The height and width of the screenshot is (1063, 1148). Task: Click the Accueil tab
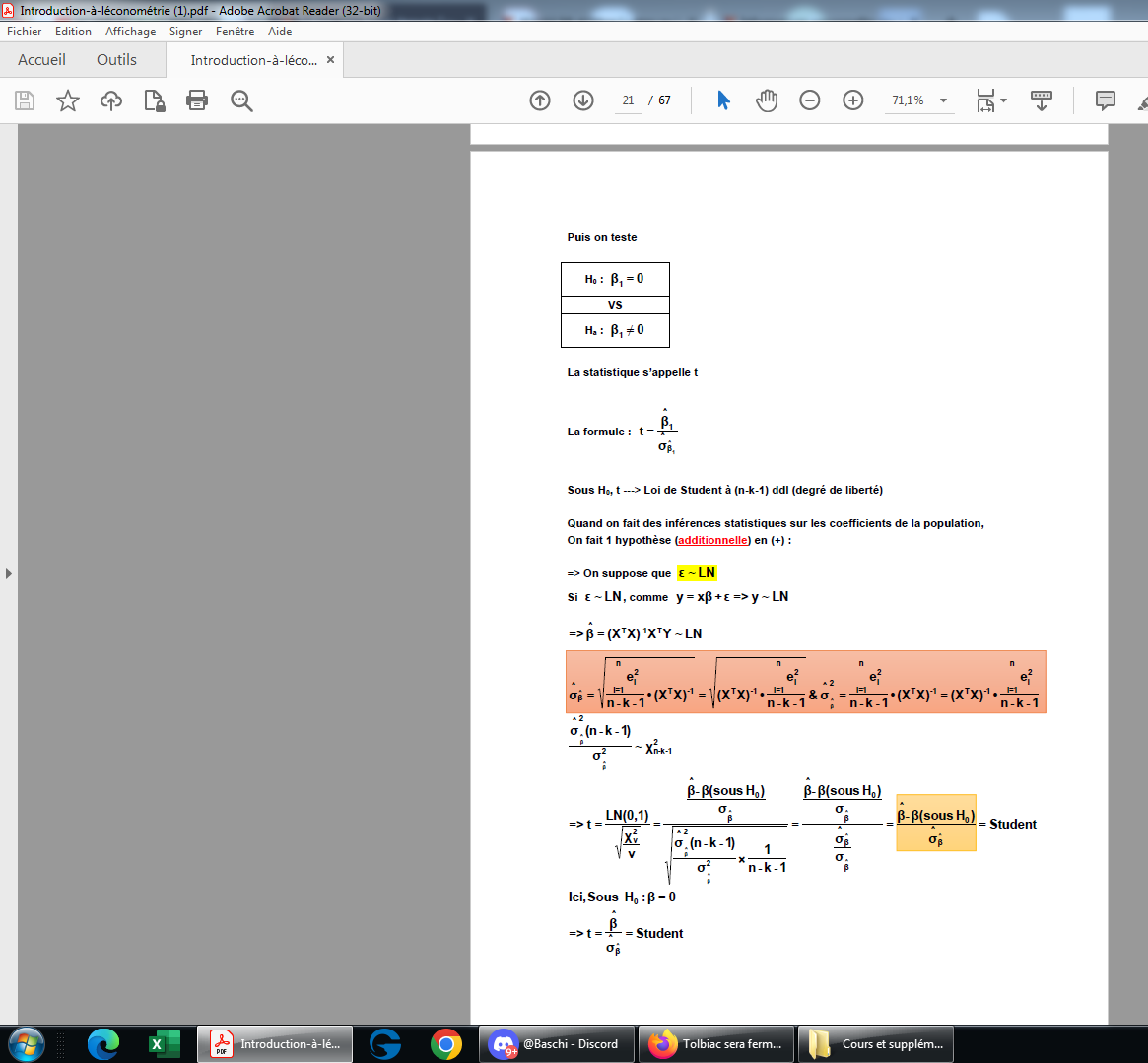tap(41, 60)
